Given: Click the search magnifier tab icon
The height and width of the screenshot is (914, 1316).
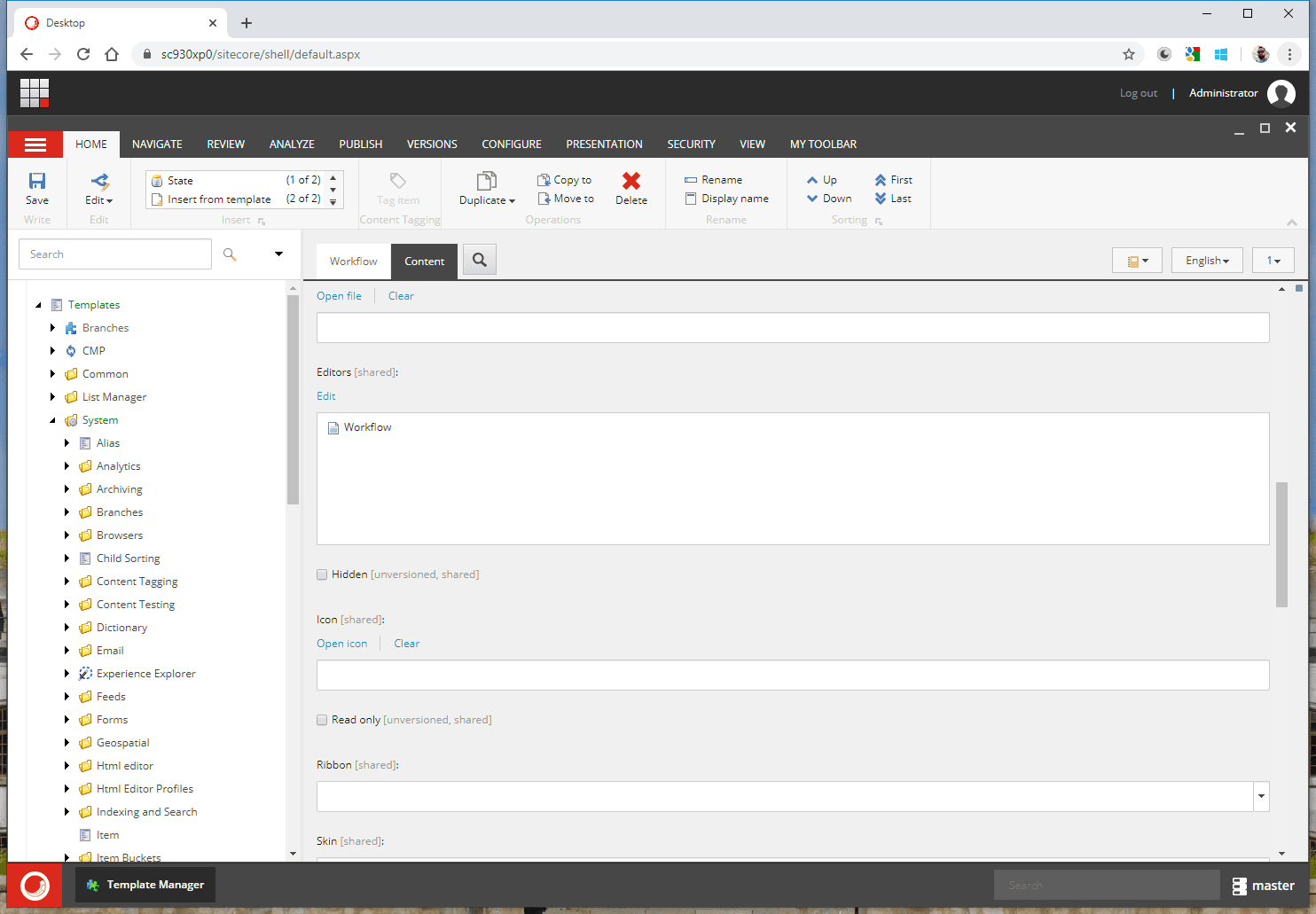Looking at the screenshot, I should (x=479, y=261).
